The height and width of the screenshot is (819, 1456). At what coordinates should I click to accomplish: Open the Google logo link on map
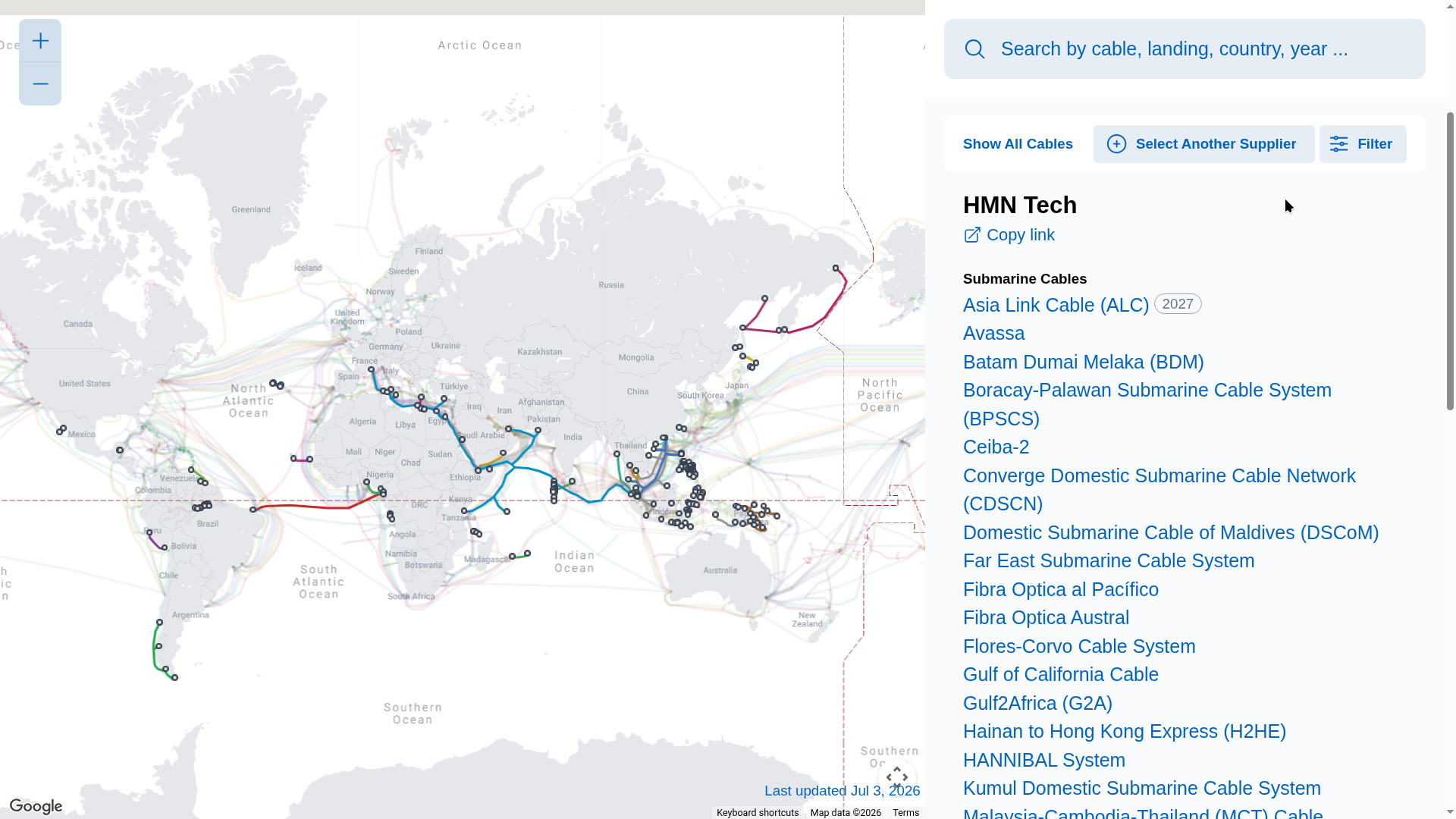(x=36, y=806)
